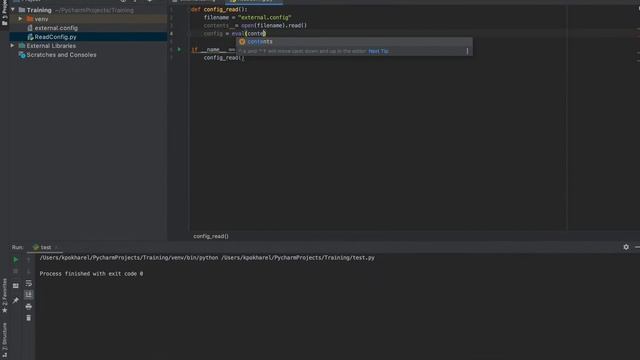
Task: Rerun the test configuration with the green play icon
Action: 16,260
